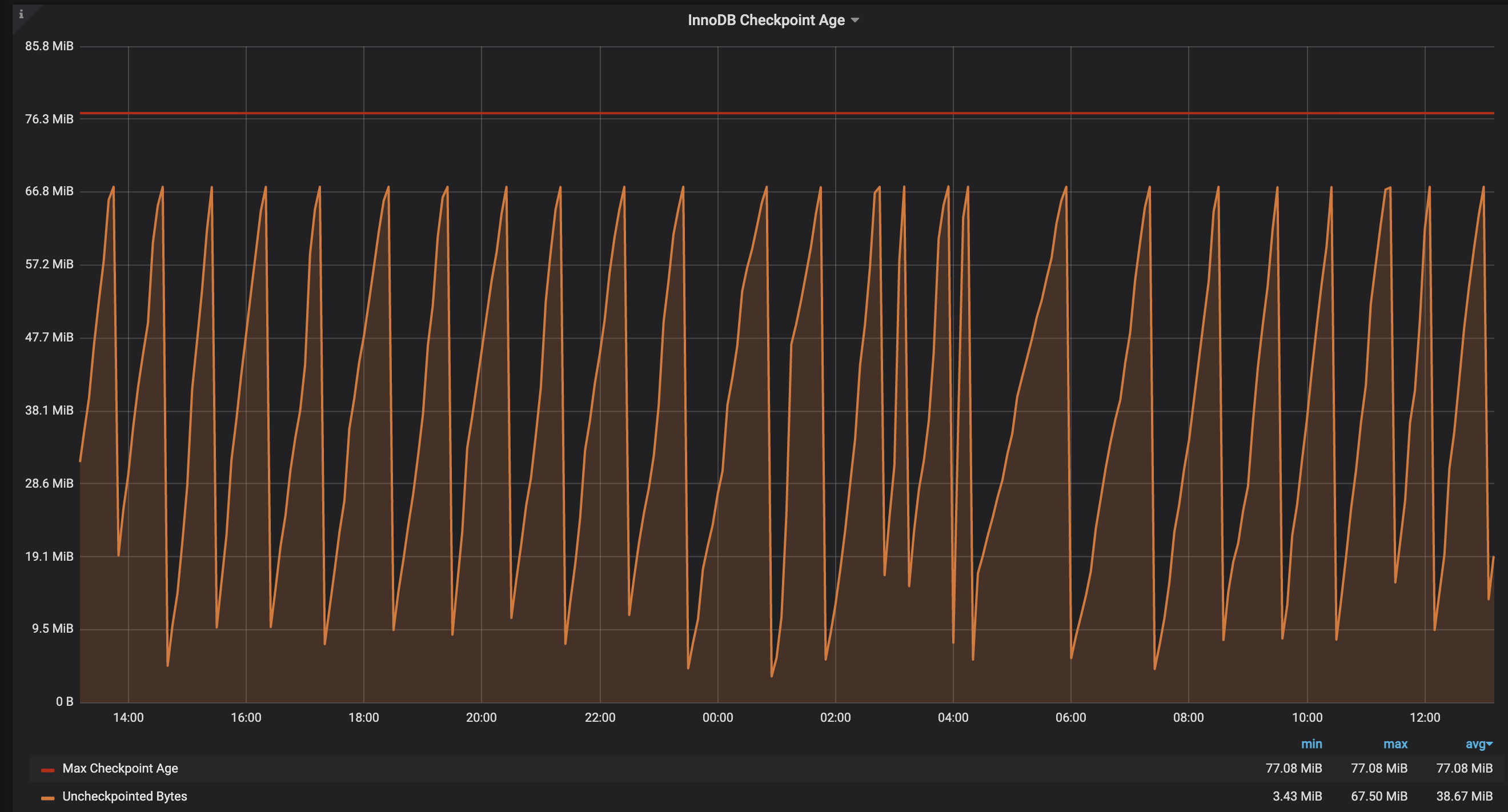Toggle the Uncheckpointed Bytes series

pyautogui.click(x=125, y=797)
